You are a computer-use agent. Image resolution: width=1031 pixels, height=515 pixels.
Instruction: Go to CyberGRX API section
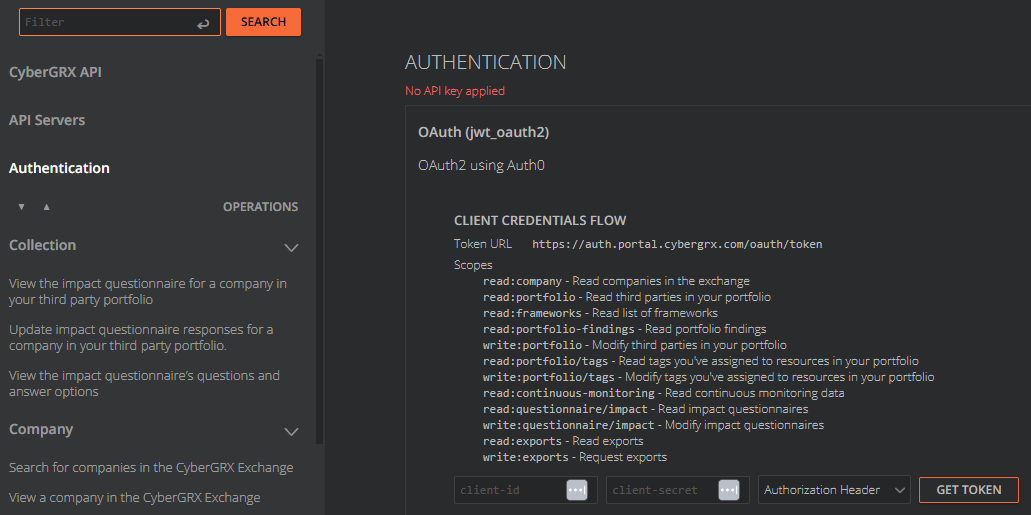point(55,72)
